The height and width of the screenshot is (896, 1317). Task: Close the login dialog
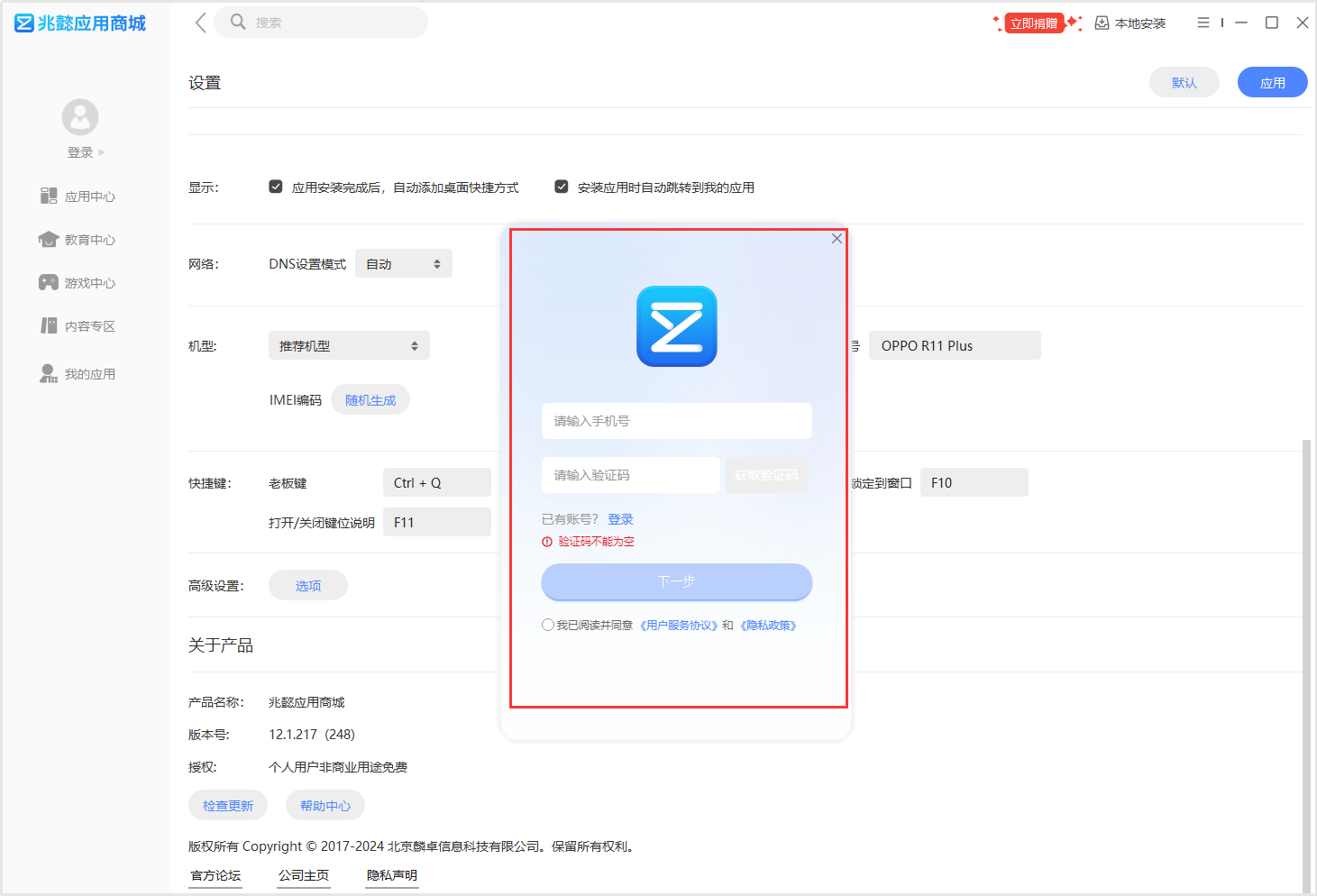[837, 239]
